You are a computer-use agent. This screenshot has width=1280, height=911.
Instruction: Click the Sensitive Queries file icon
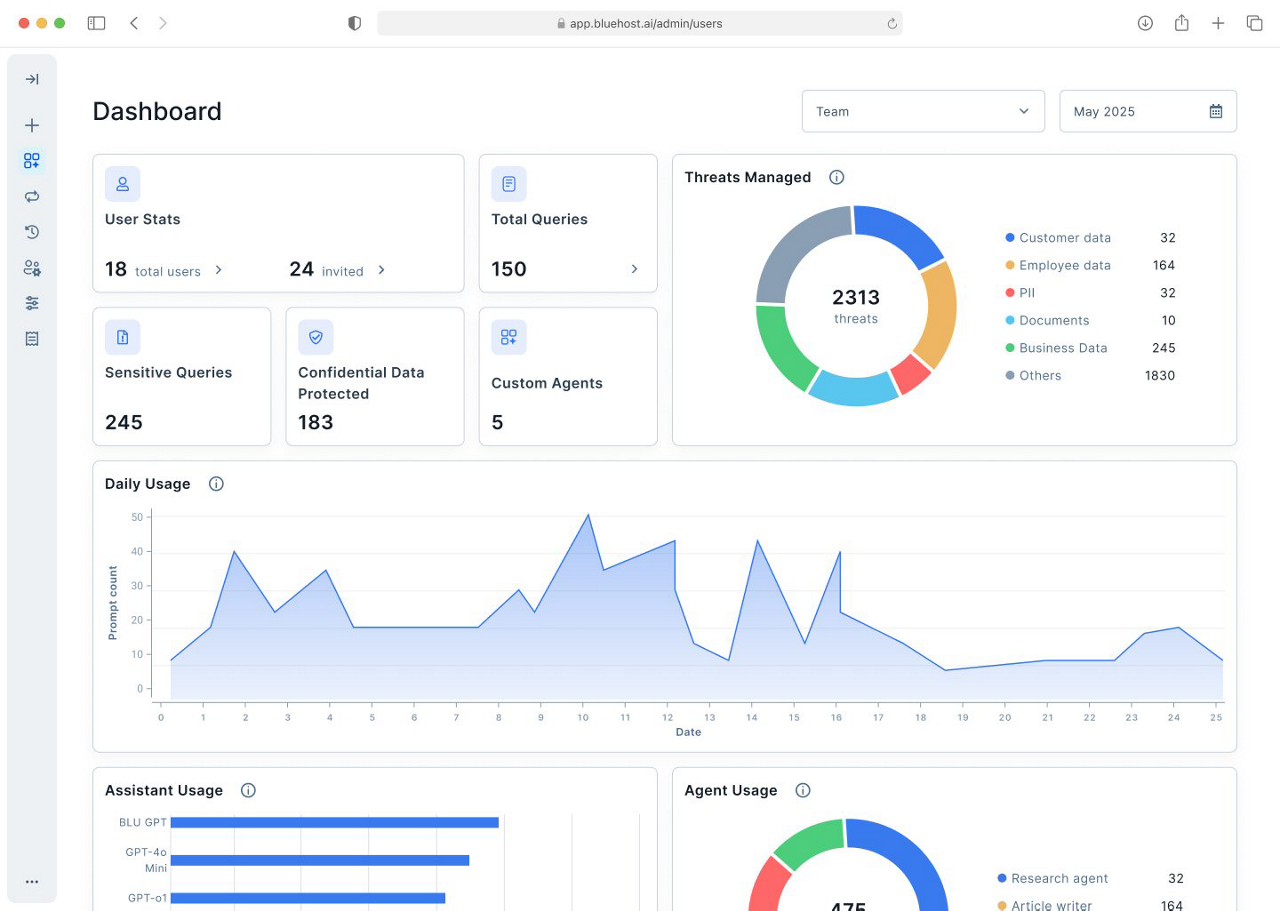click(123, 337)
